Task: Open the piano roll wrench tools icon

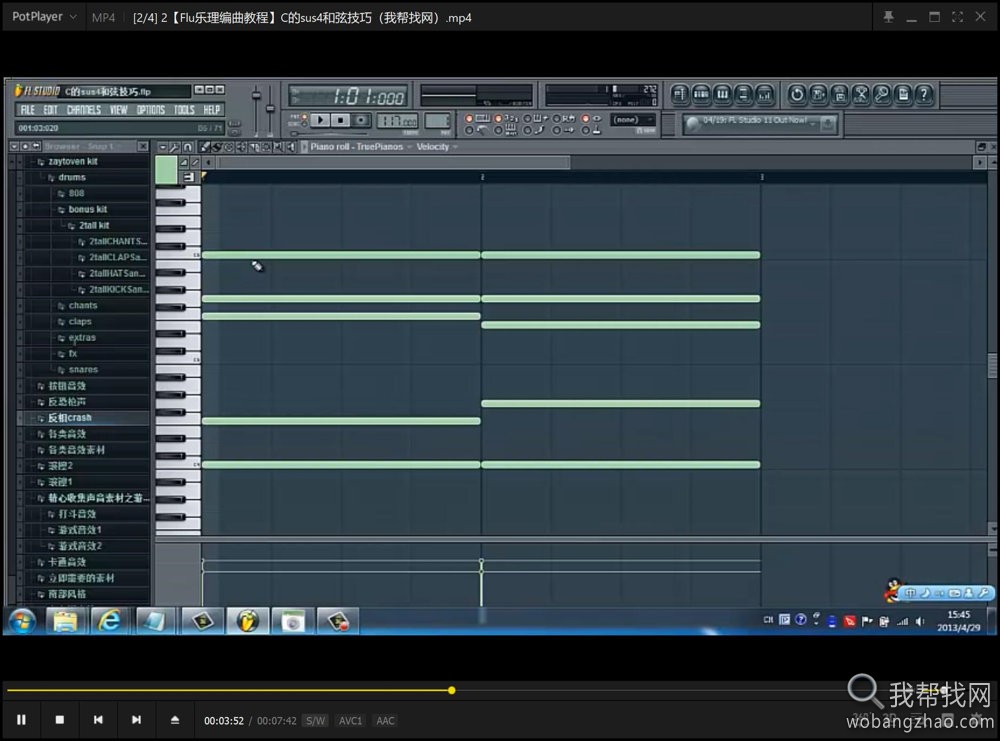Action: point(175,147)
